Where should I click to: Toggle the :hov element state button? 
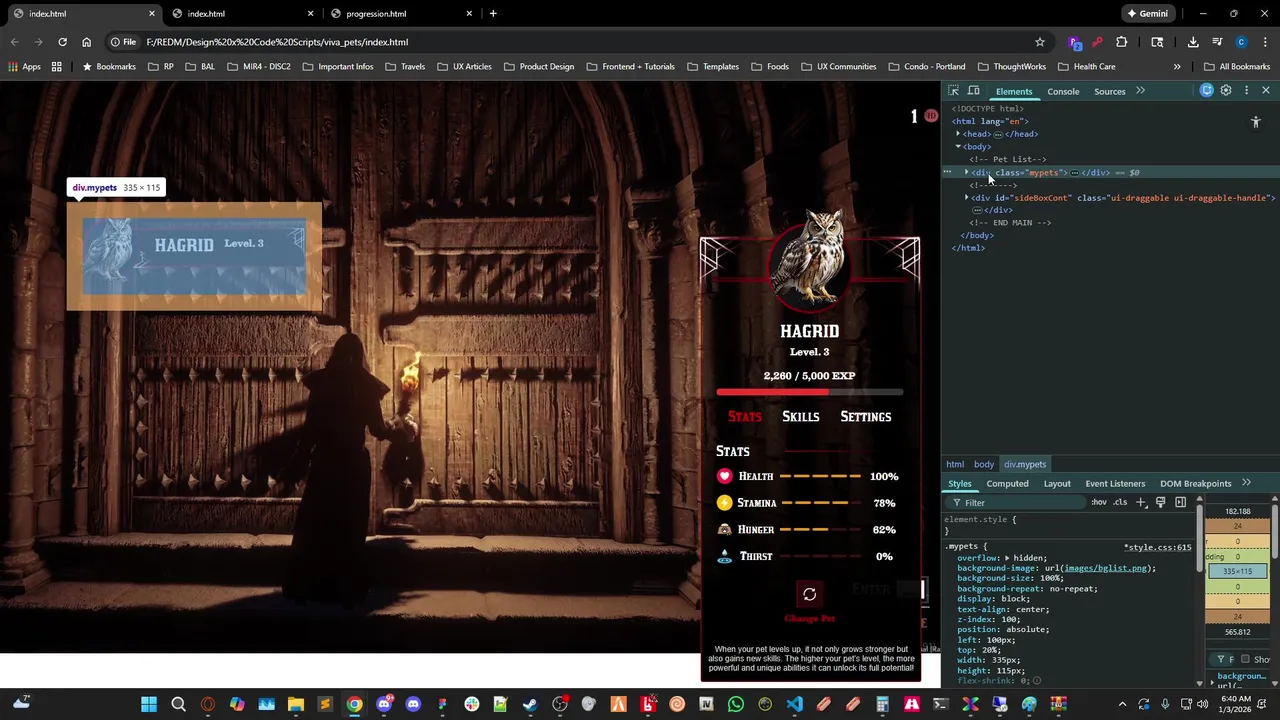[x=1099, y=502]
